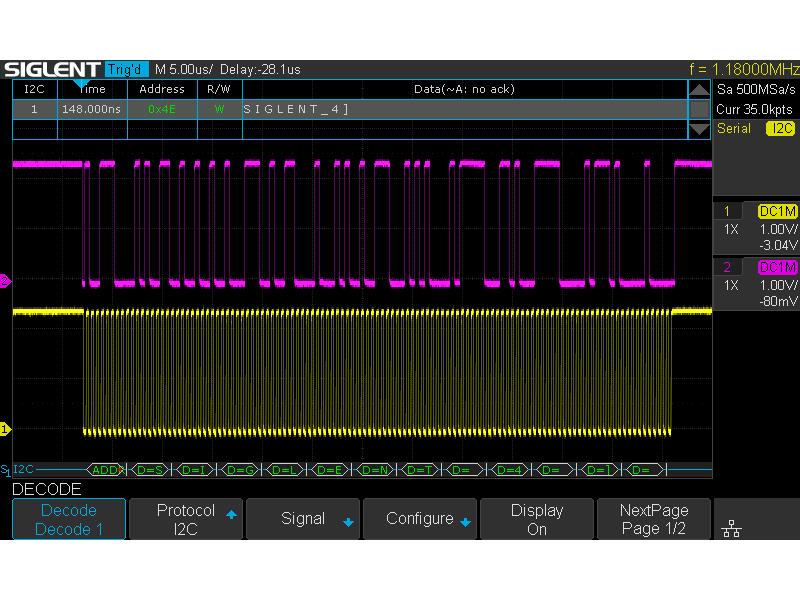The image size is (800, 600).
Task: Select decode row 1 in the list
Action: (349, 109)
